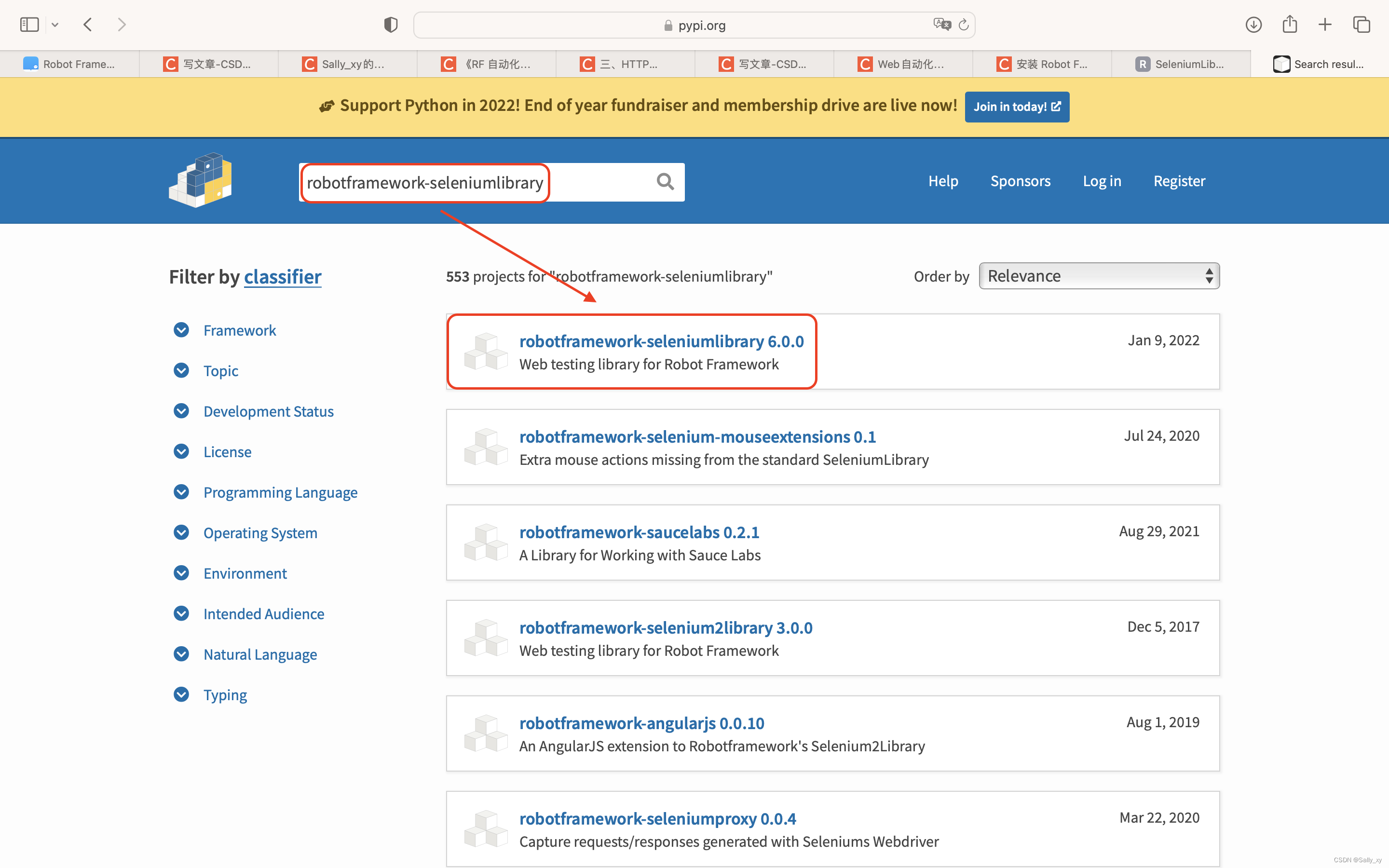Viewport: 1389px width, 868px height.
Task: Click the pypi.org address bar
Action: click(x=694, y=25)
